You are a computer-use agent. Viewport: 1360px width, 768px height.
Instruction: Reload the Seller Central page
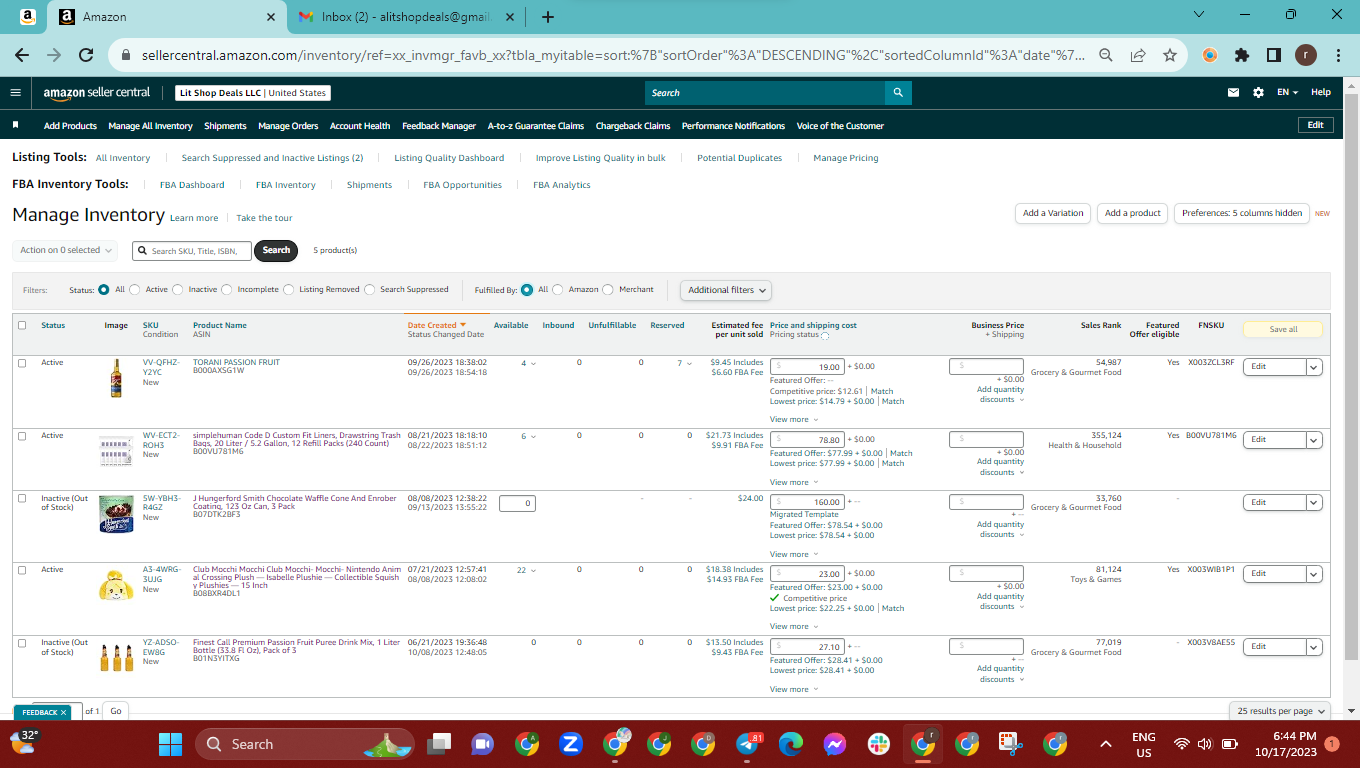coord(86,56)
